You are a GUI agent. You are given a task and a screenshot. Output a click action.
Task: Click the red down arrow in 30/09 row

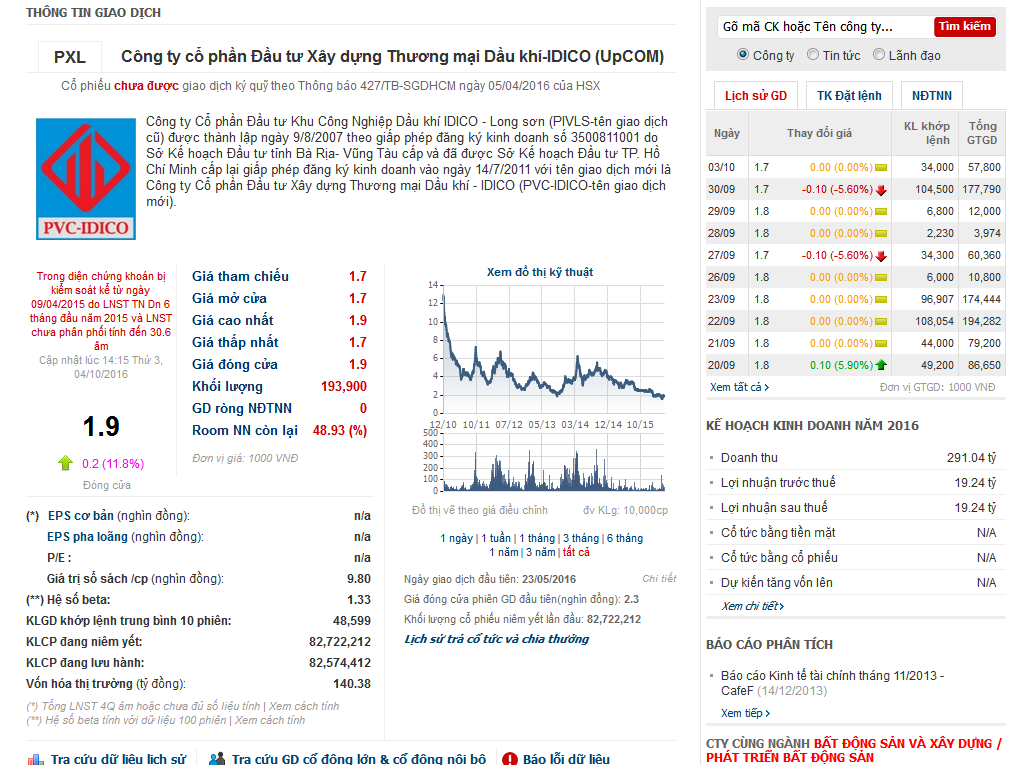tap(881, 190)
